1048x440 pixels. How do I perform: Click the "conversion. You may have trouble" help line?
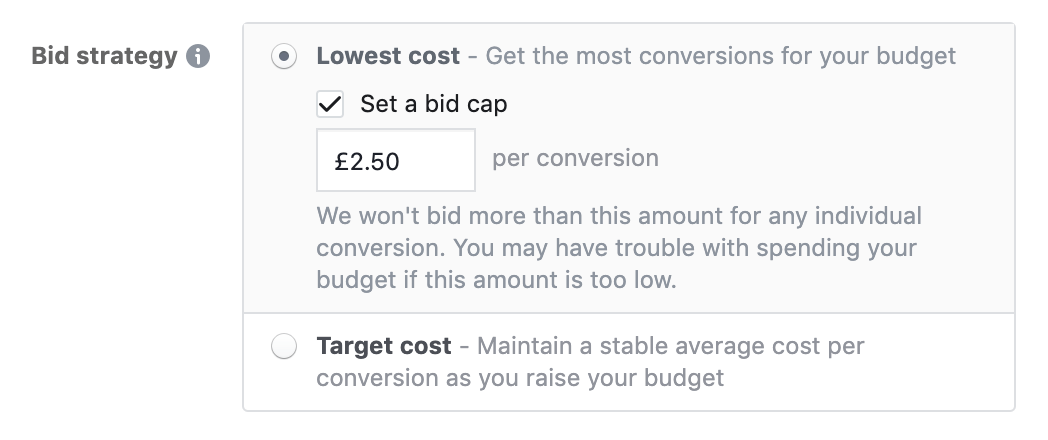(616, 248)
